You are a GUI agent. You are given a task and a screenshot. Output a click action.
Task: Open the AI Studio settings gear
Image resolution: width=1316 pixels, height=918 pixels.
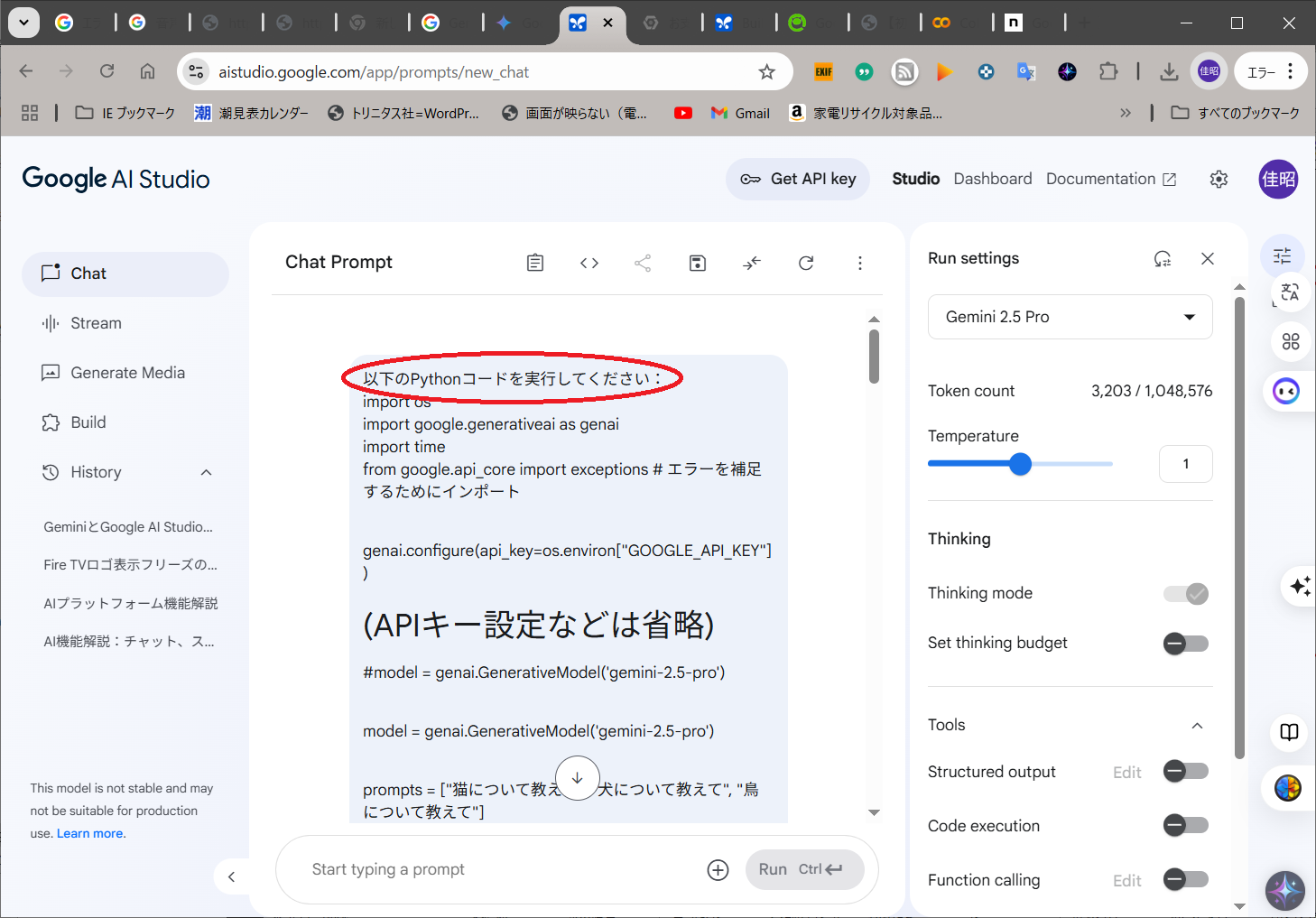click(x=1219, y=179)
